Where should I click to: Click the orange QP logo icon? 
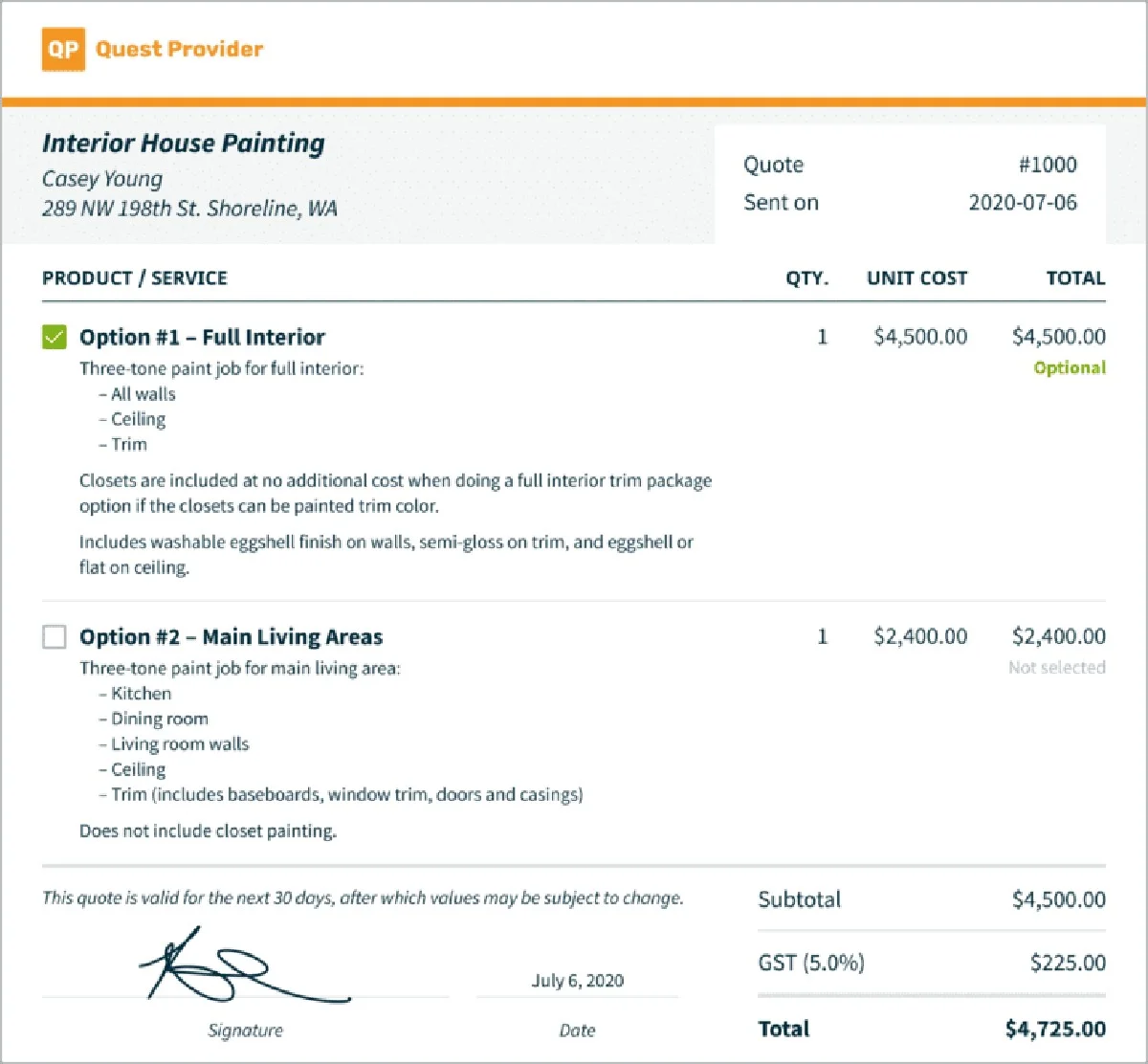click(64, 50)
